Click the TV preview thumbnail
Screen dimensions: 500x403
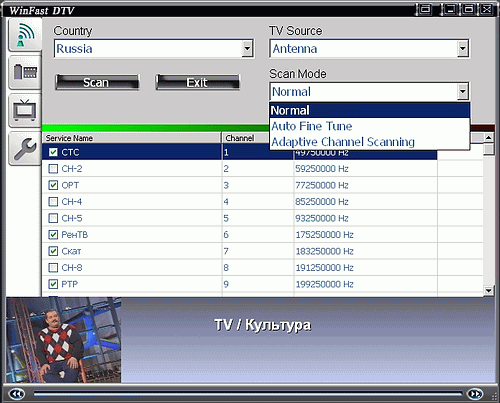coord(63,340)
